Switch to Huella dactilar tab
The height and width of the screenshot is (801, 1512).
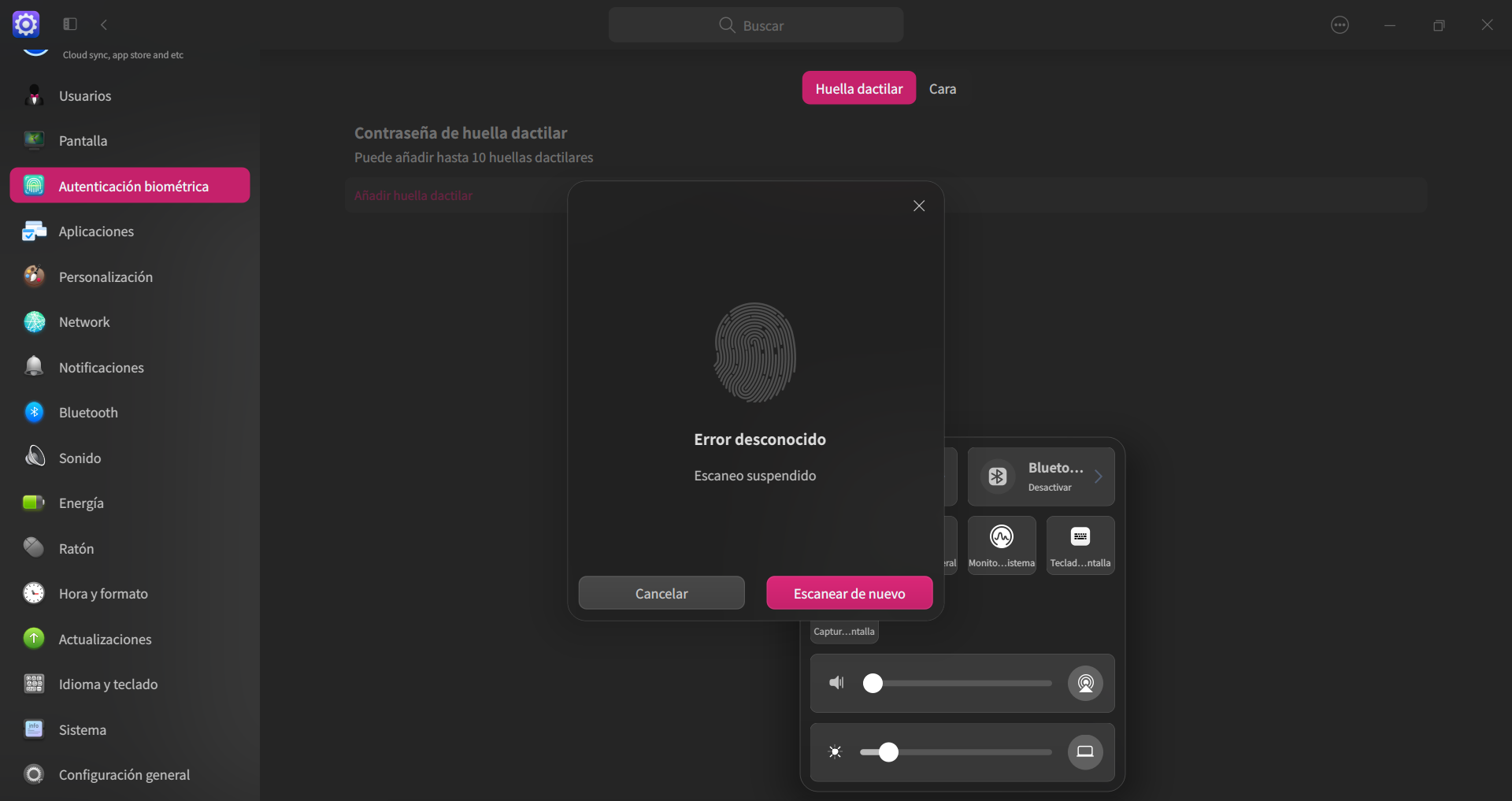pos(859,88)
